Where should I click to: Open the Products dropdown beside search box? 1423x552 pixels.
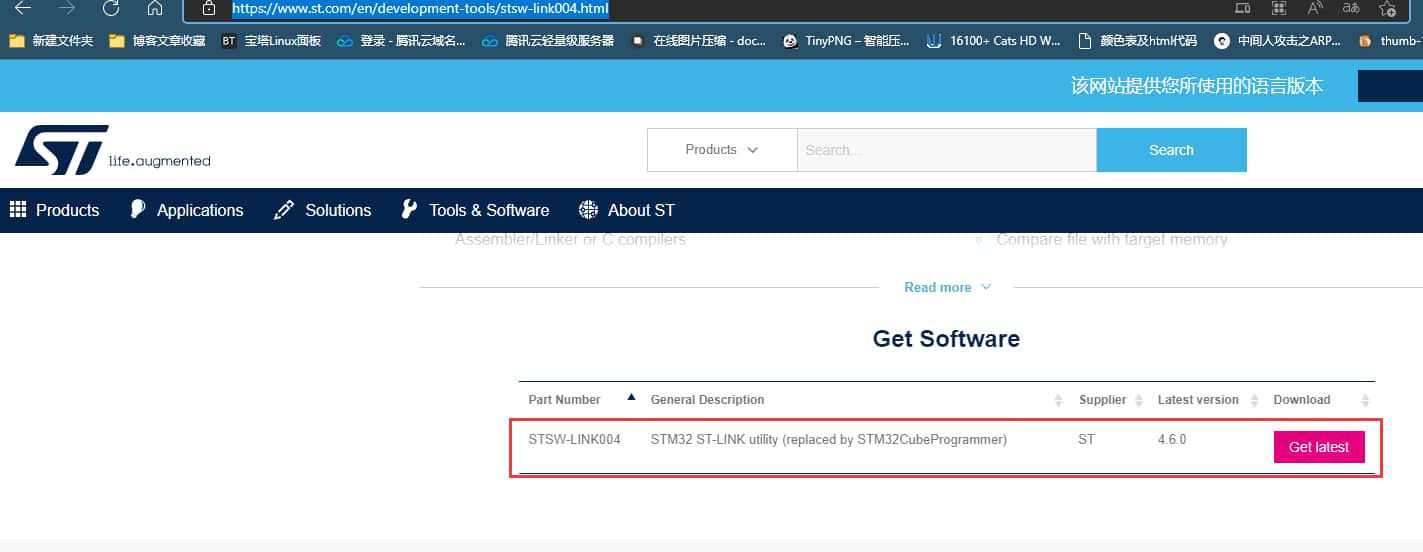[721, 150]
